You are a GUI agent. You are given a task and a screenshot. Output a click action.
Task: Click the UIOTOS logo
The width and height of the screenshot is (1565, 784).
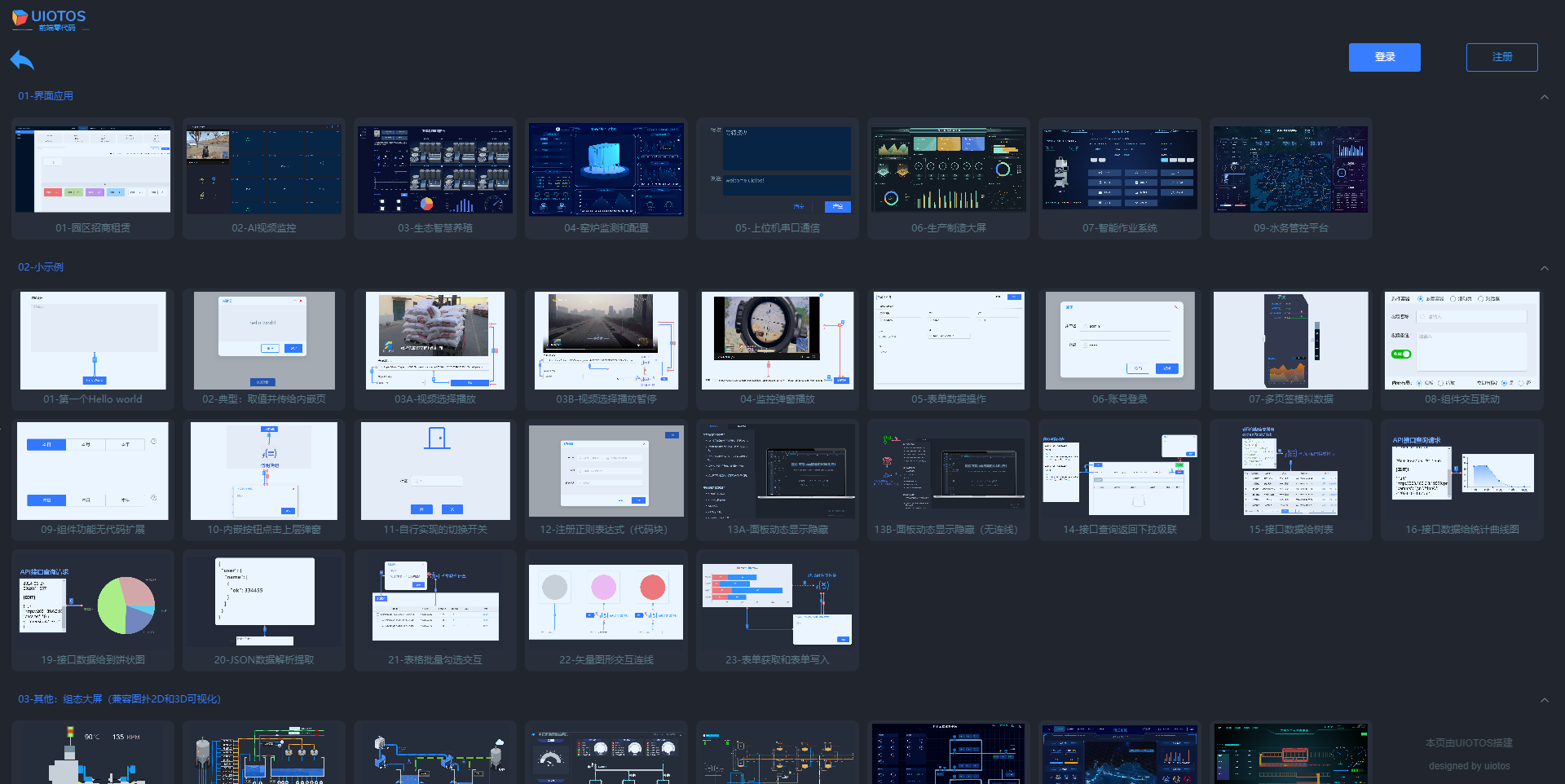[x=50, y=20]
